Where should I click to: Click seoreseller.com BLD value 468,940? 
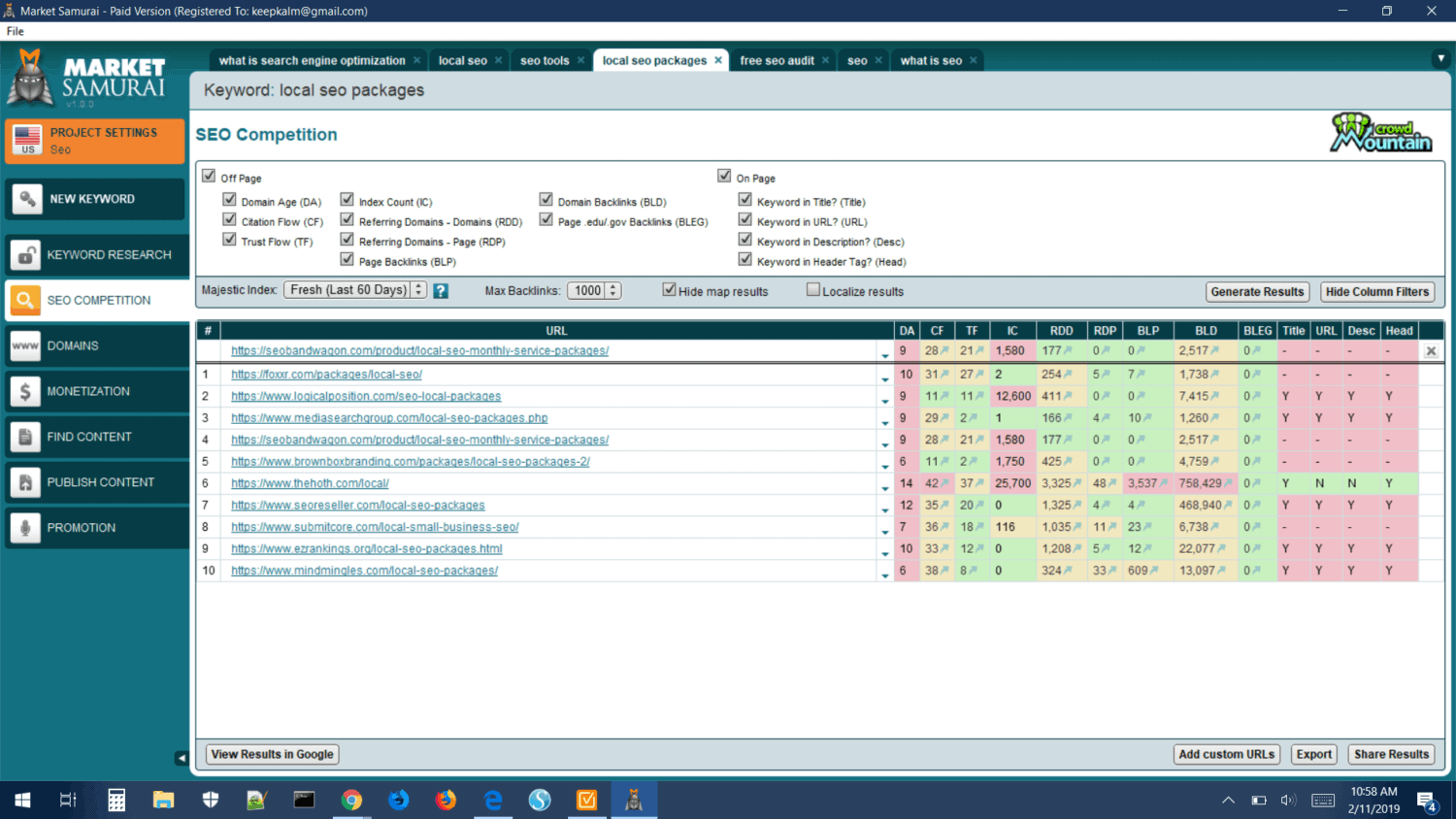pyautogui.click(x=1201, y=506)
